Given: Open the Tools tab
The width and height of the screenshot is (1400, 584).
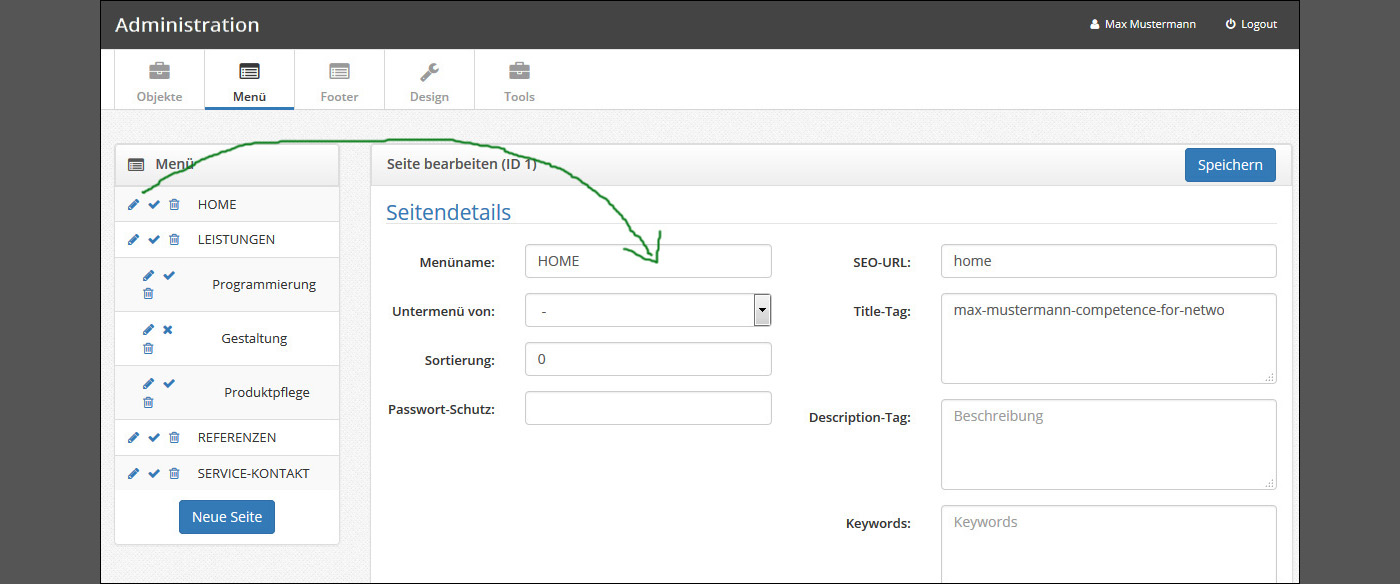Looking at the screenshot, I should 519,81.
